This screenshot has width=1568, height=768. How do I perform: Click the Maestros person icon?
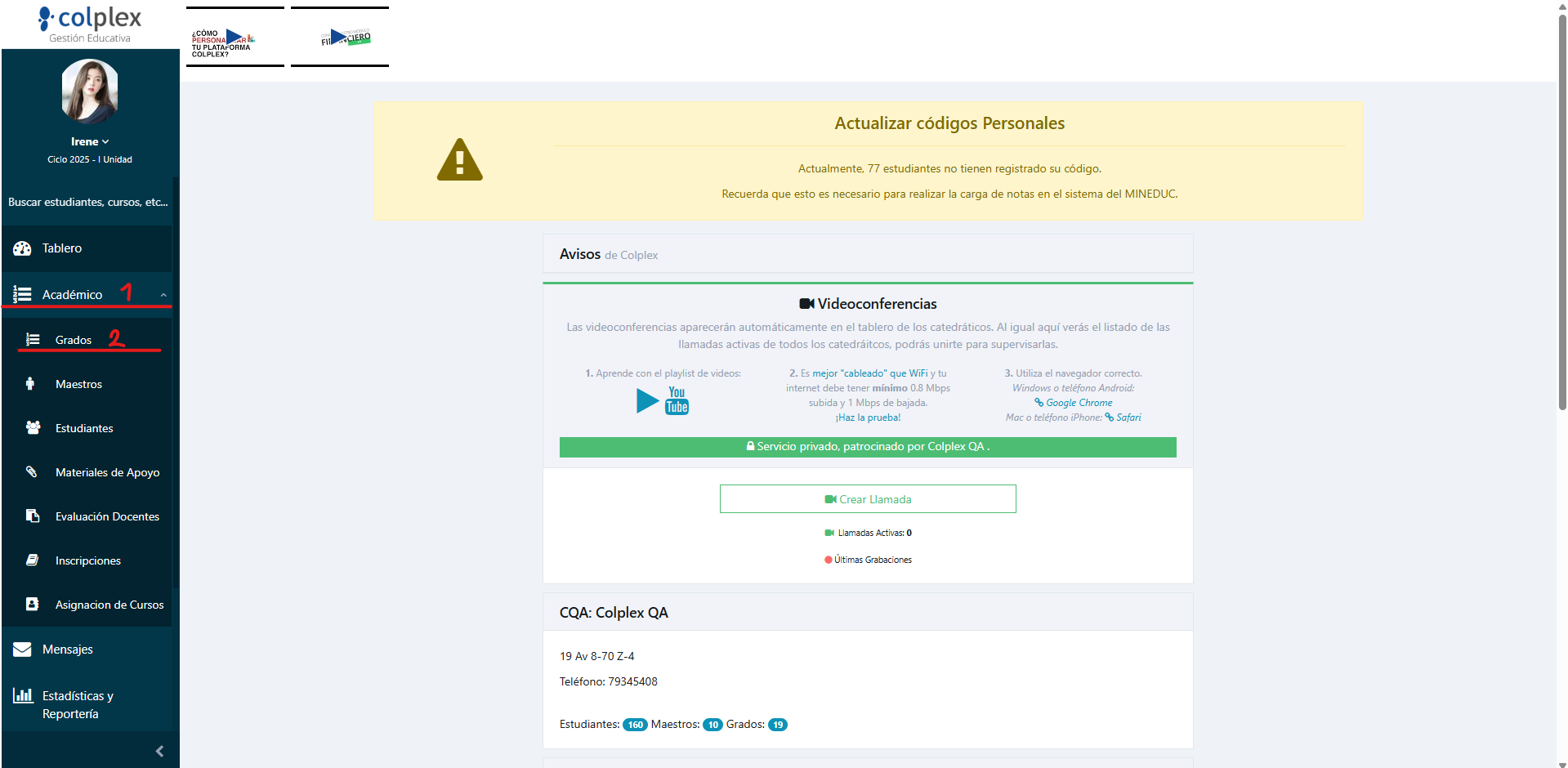(30, 384)
